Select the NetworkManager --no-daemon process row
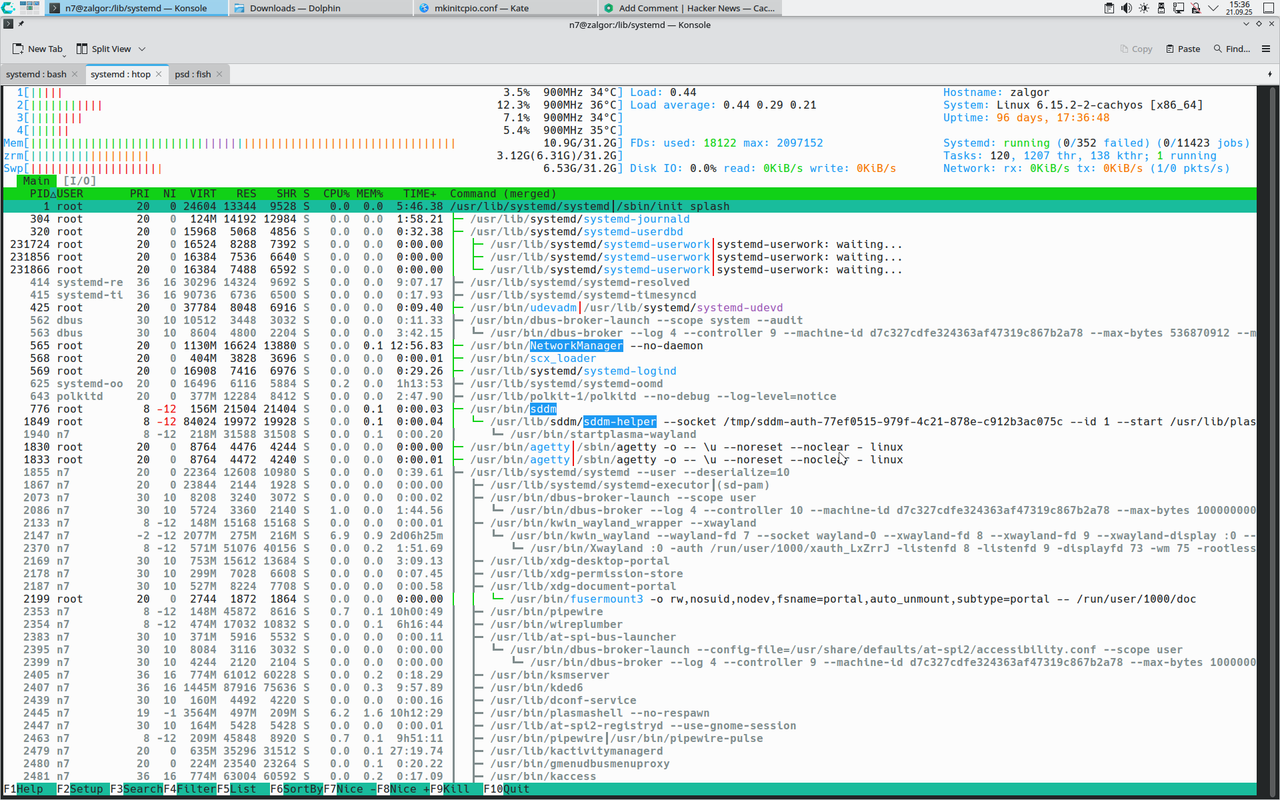The image size is (1280, 800). (630, 346)
